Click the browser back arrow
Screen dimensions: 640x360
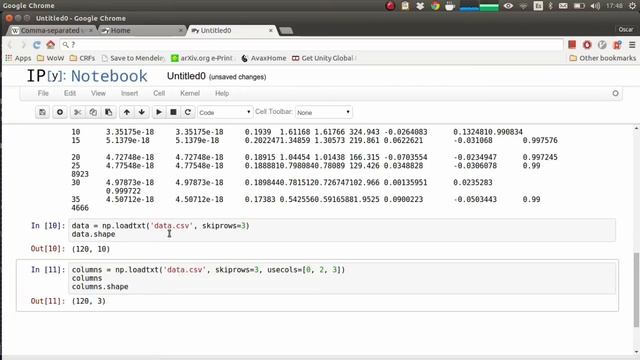pyautogui.click(x=10, y=44)
